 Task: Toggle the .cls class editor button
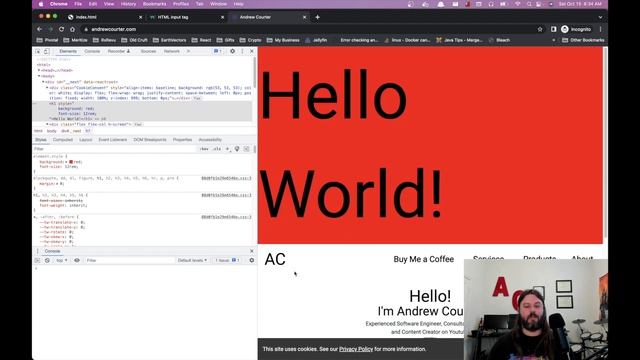[217, 149]
